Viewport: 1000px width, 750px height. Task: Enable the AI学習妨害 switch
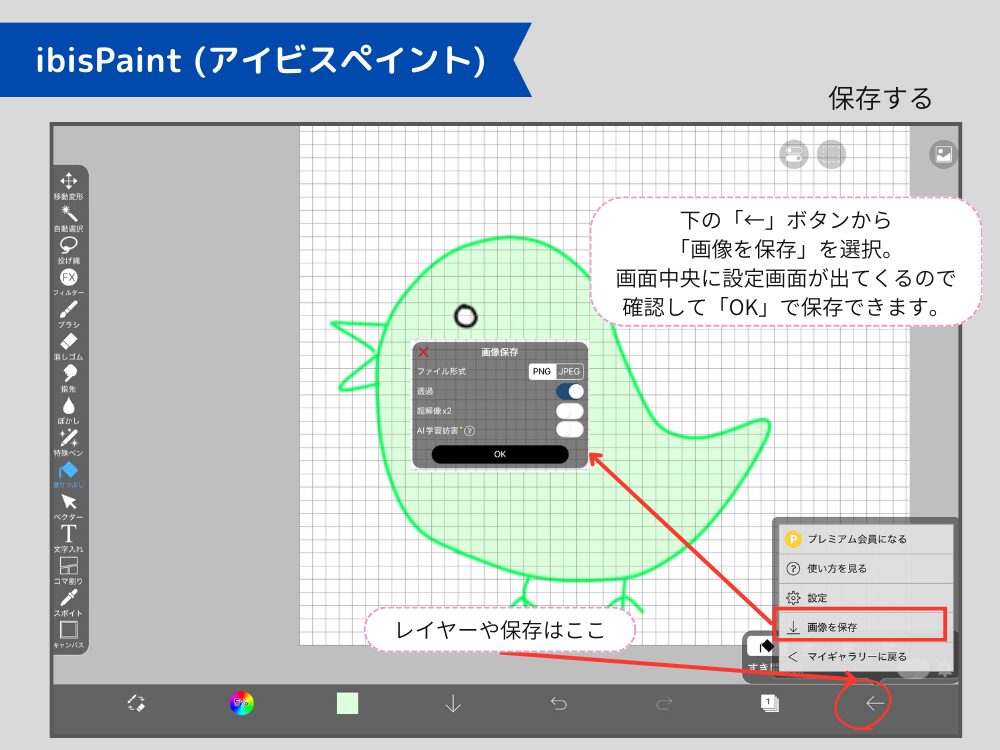coord(570,429)
